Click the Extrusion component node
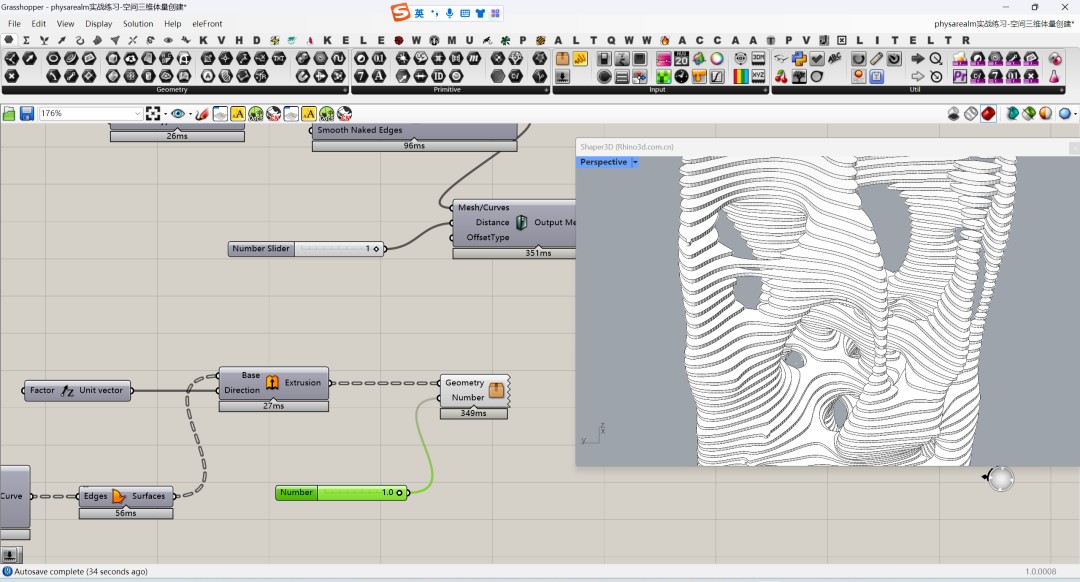 click(x=273, y=383)
